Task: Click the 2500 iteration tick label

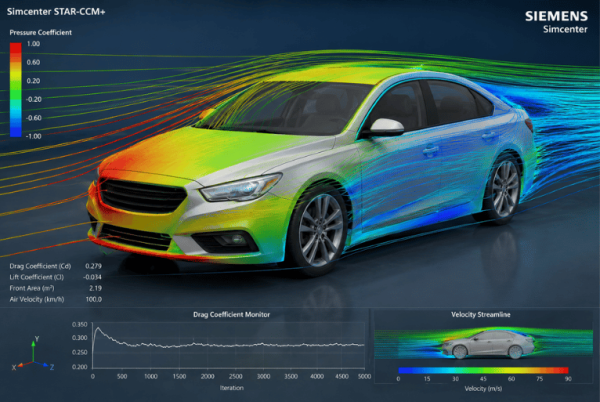Action: (236, 376)
